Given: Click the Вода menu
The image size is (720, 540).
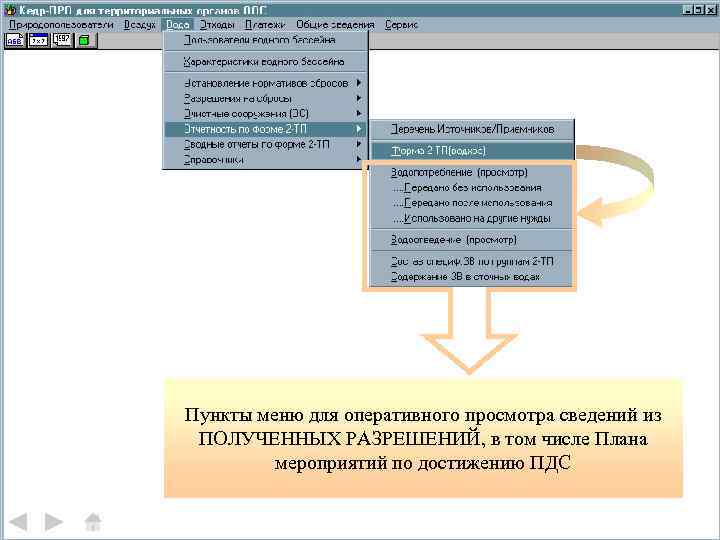Looking at the screenshot, I should point(178,25).
